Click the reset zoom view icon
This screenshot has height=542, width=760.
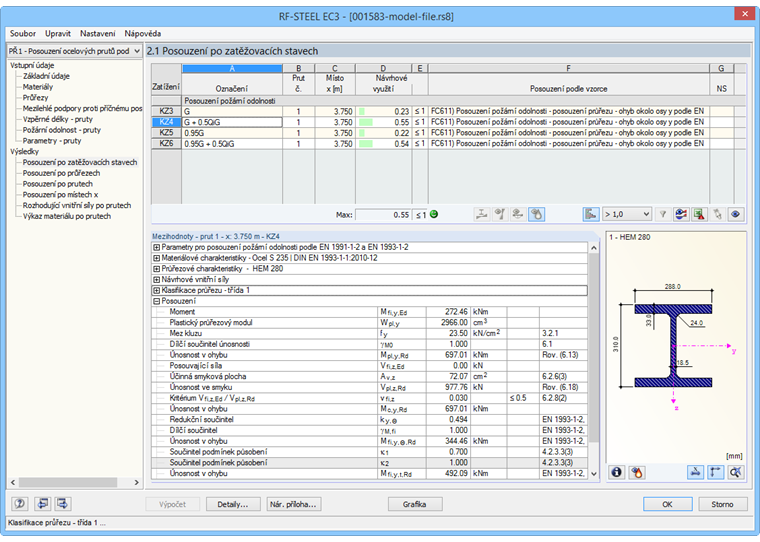(x=736, y=472)
